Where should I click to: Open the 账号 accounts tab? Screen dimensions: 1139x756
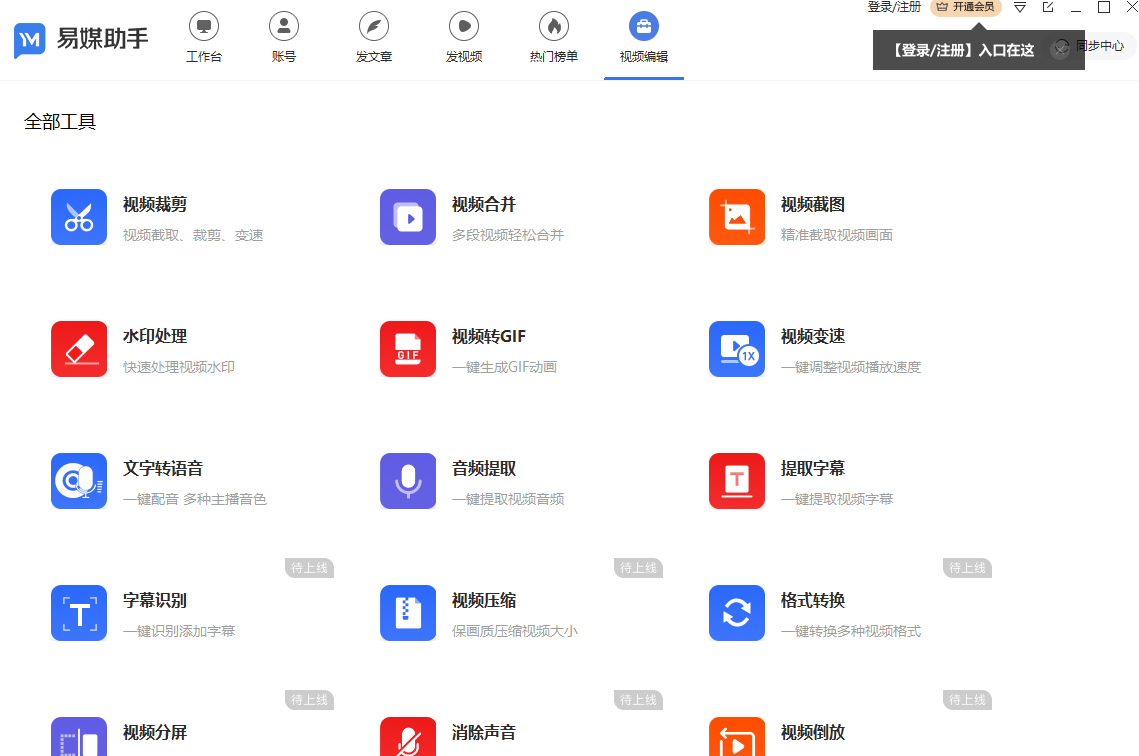click(x=283, y=38)
